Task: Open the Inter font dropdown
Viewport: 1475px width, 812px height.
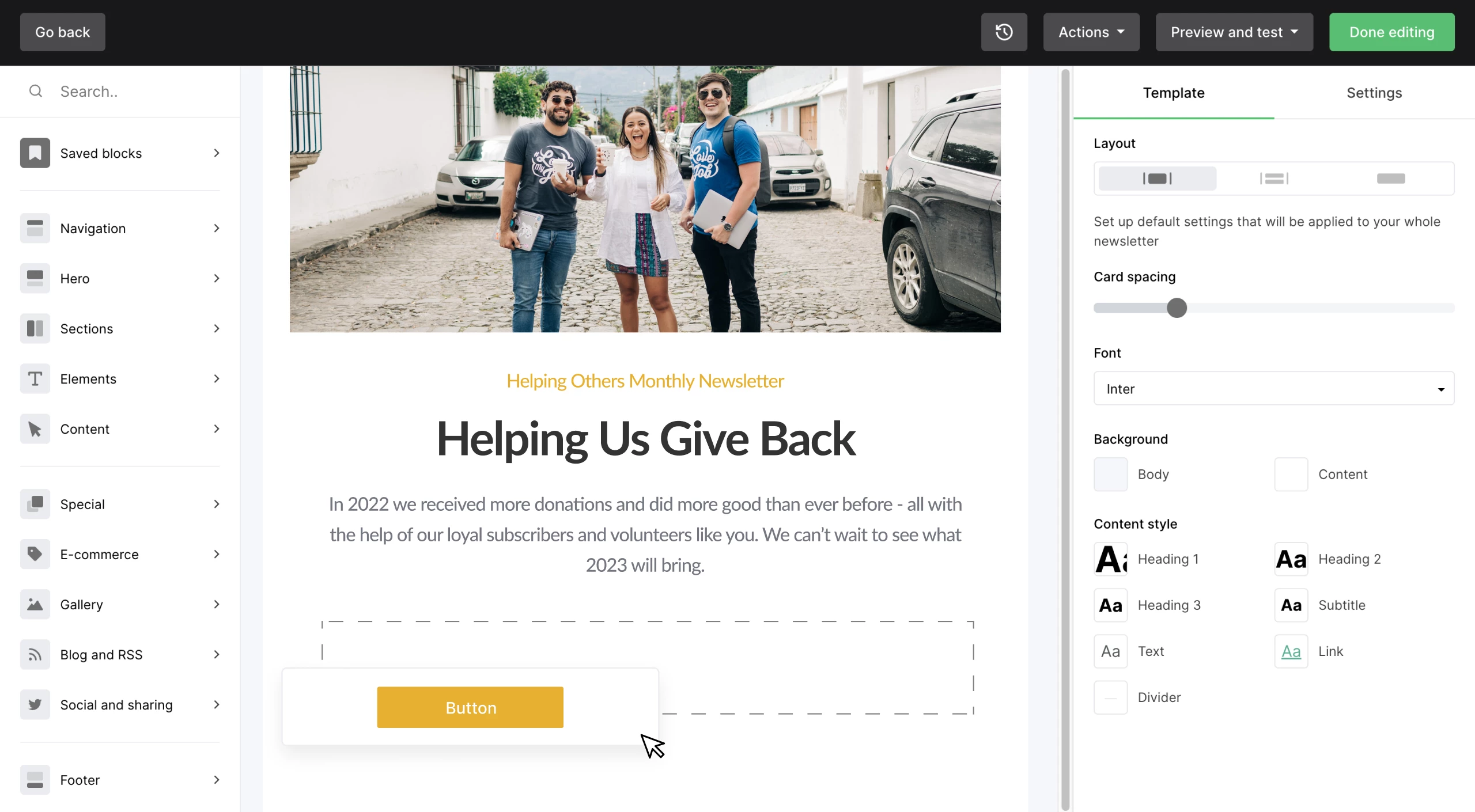Action: (x=1274, y=389)
